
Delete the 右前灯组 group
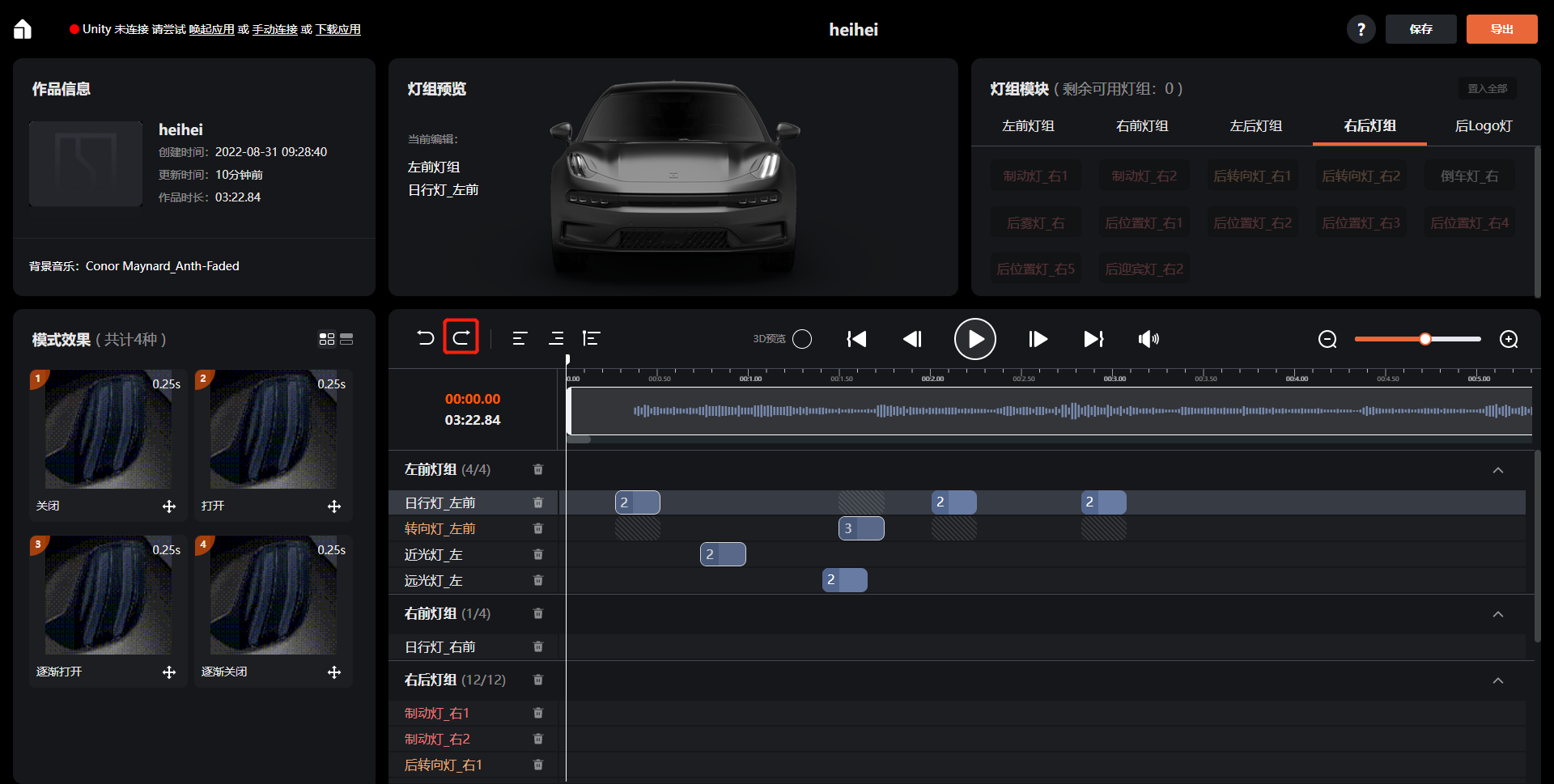[538, 613]
